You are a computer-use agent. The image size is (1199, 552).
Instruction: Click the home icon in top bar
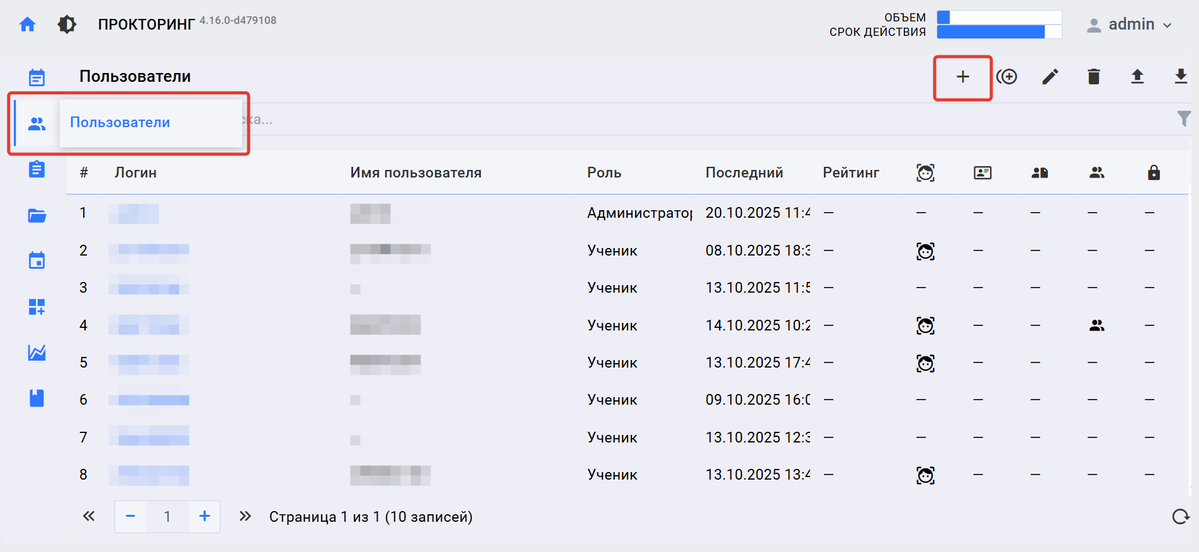[x=28, y=25]
